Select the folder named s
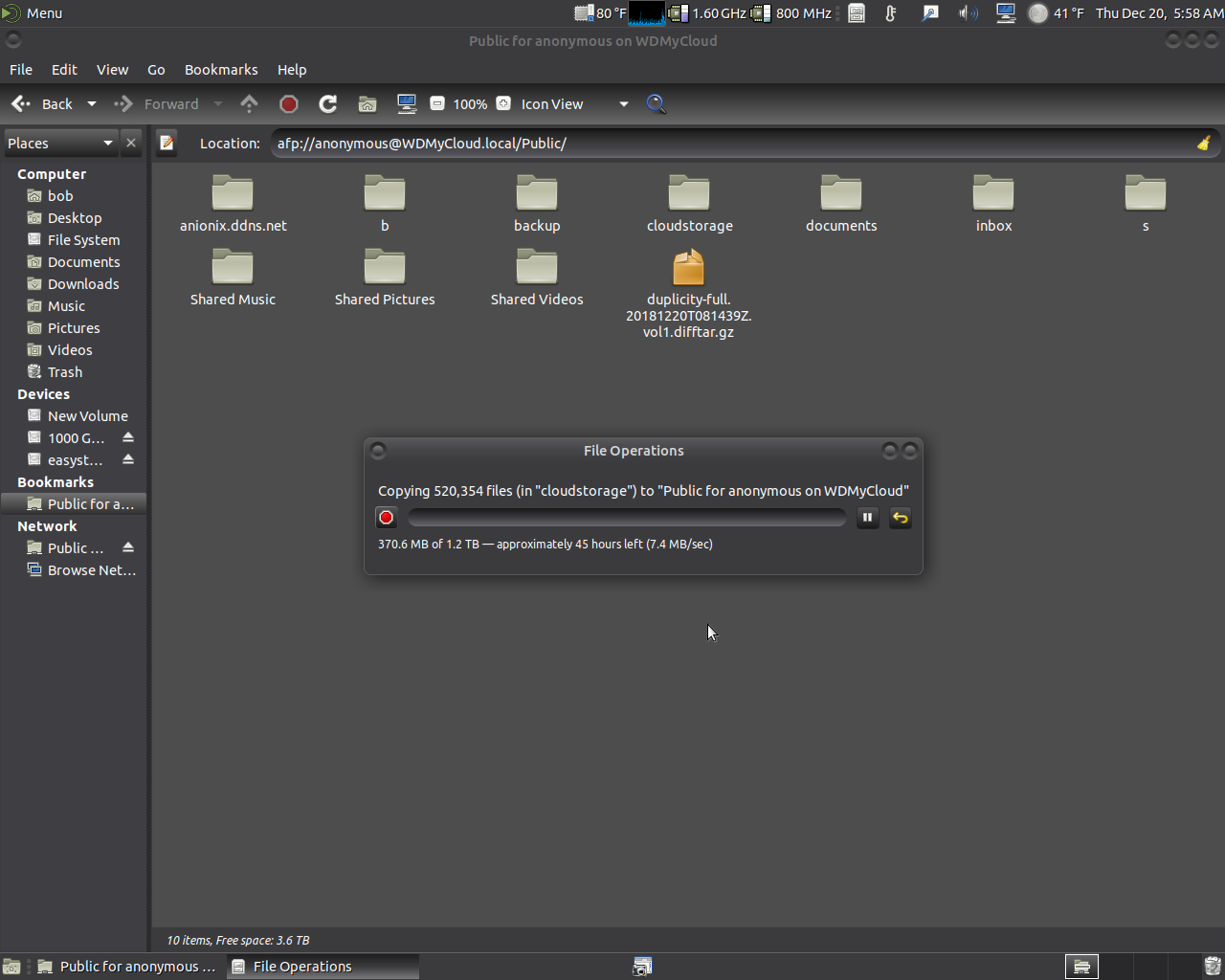 click(x=1146, y=204)
